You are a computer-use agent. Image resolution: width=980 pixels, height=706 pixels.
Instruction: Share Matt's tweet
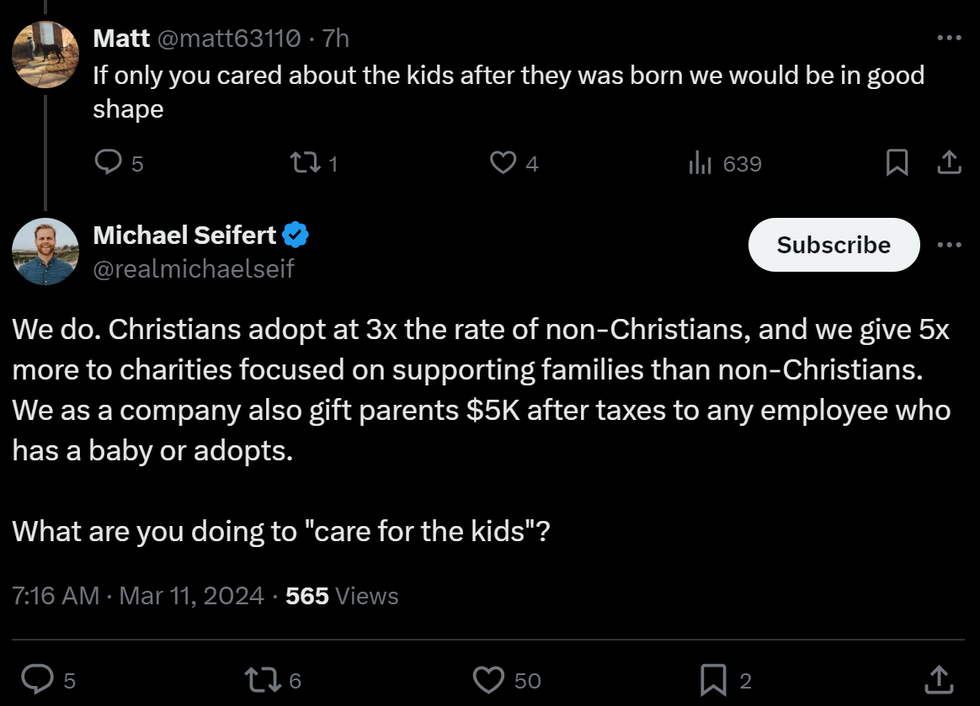click(948, 162)
